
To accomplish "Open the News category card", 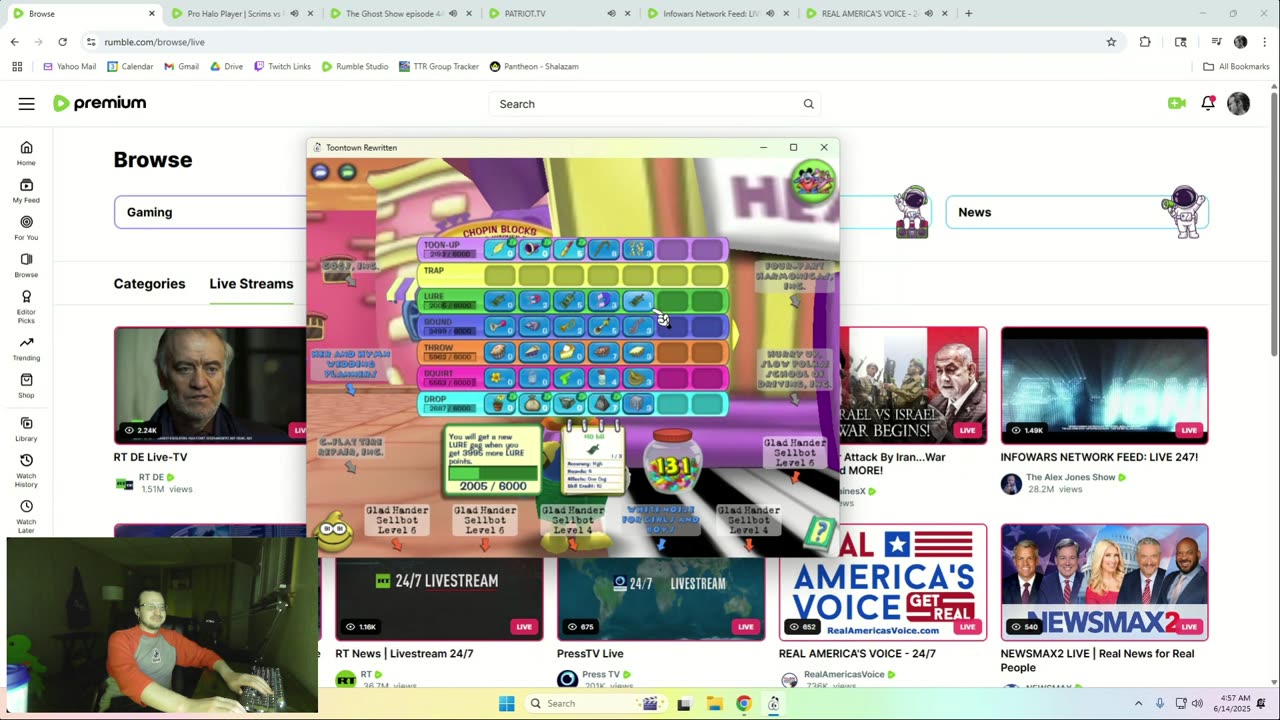I will coord(1077,212).
